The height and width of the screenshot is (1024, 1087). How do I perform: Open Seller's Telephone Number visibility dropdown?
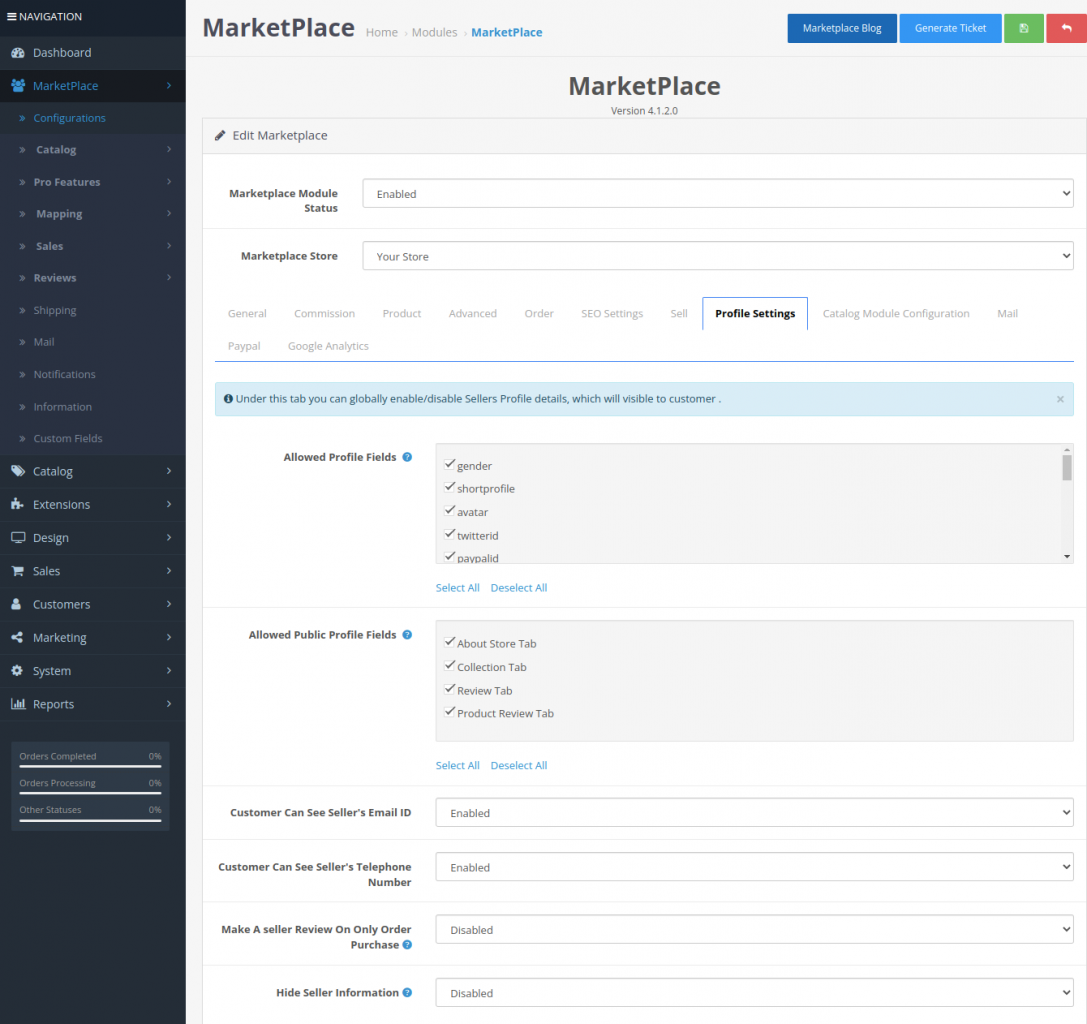point(754,867)
